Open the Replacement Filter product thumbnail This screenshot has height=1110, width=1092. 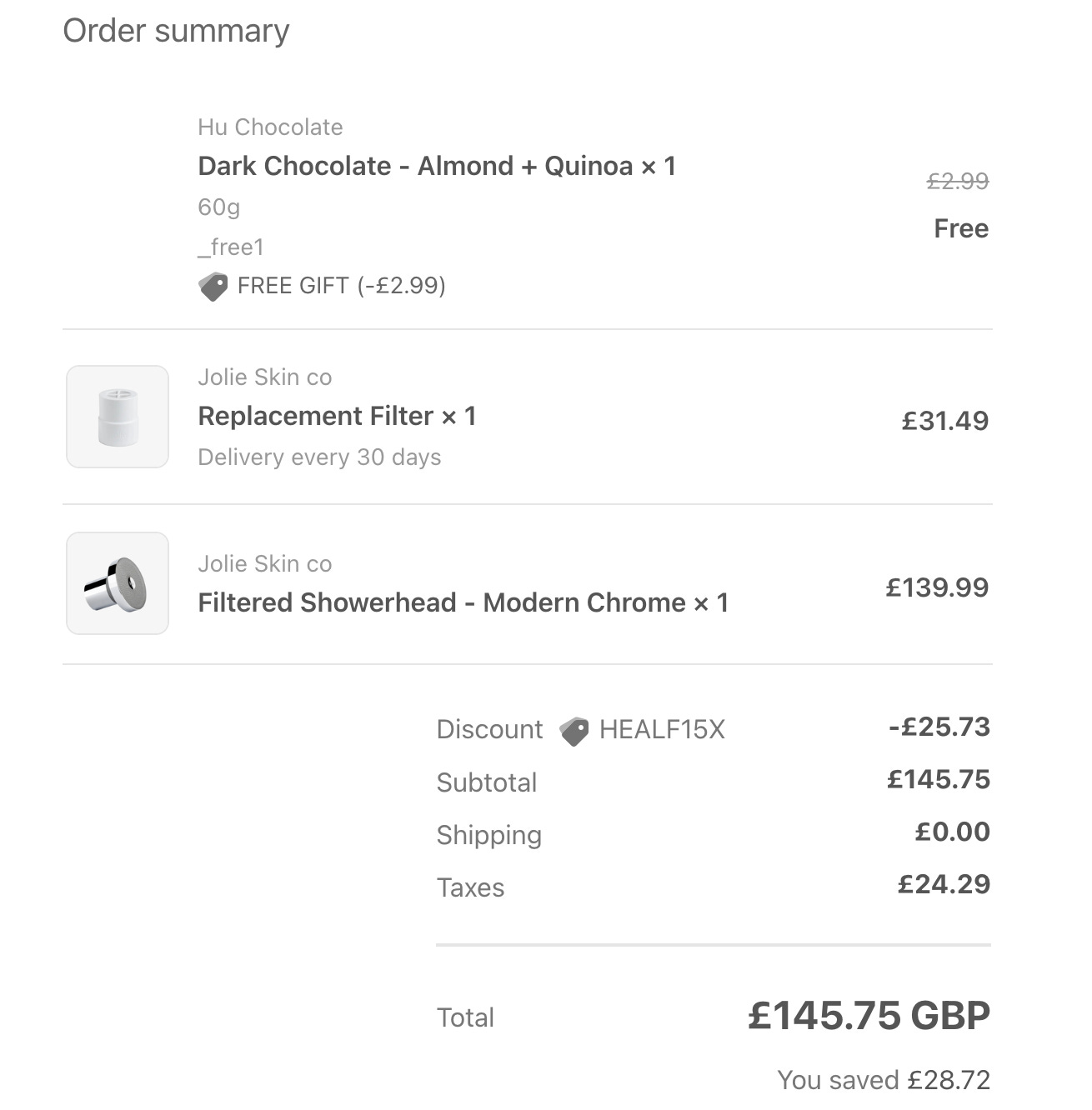[x=118, y=417]
